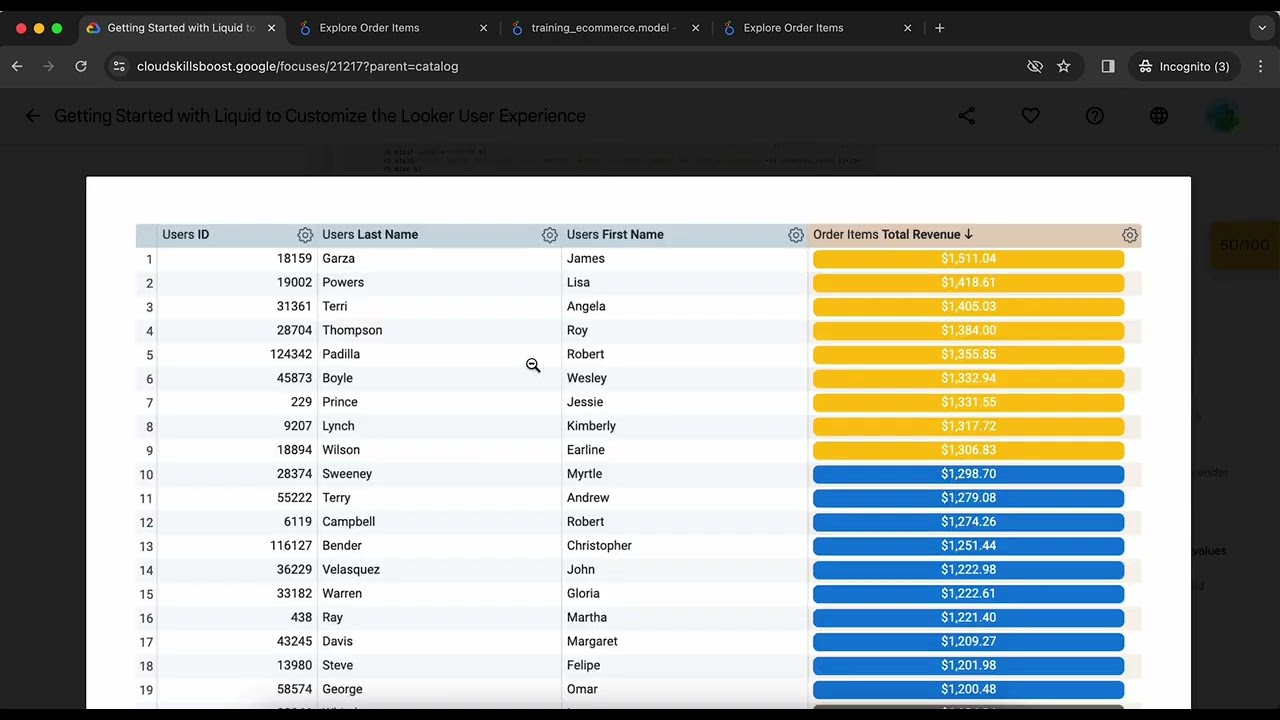Select last name Velasquez cell
This screenshot has height=720, width=1280.
click(351, 570)
